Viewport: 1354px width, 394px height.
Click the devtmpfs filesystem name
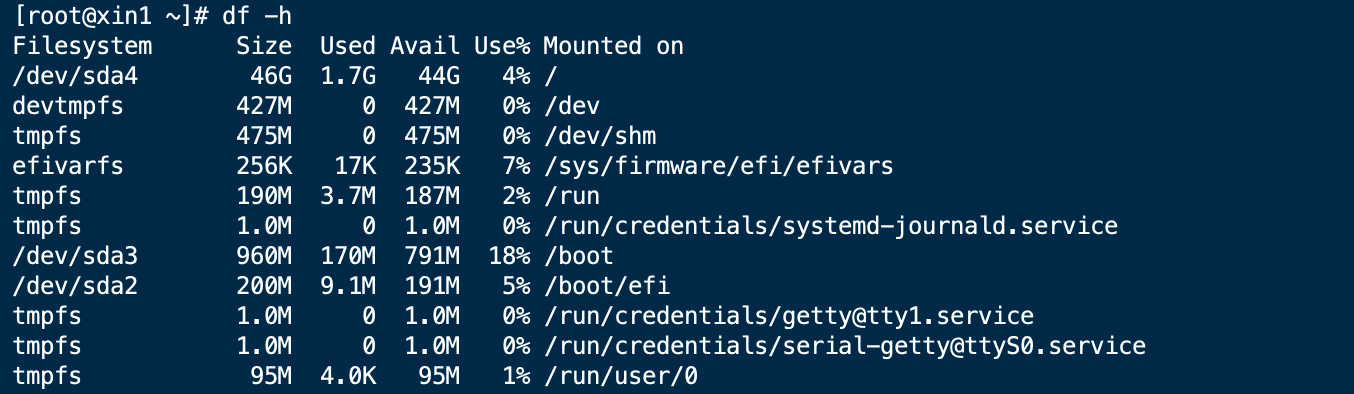click(x=69, y=106)
